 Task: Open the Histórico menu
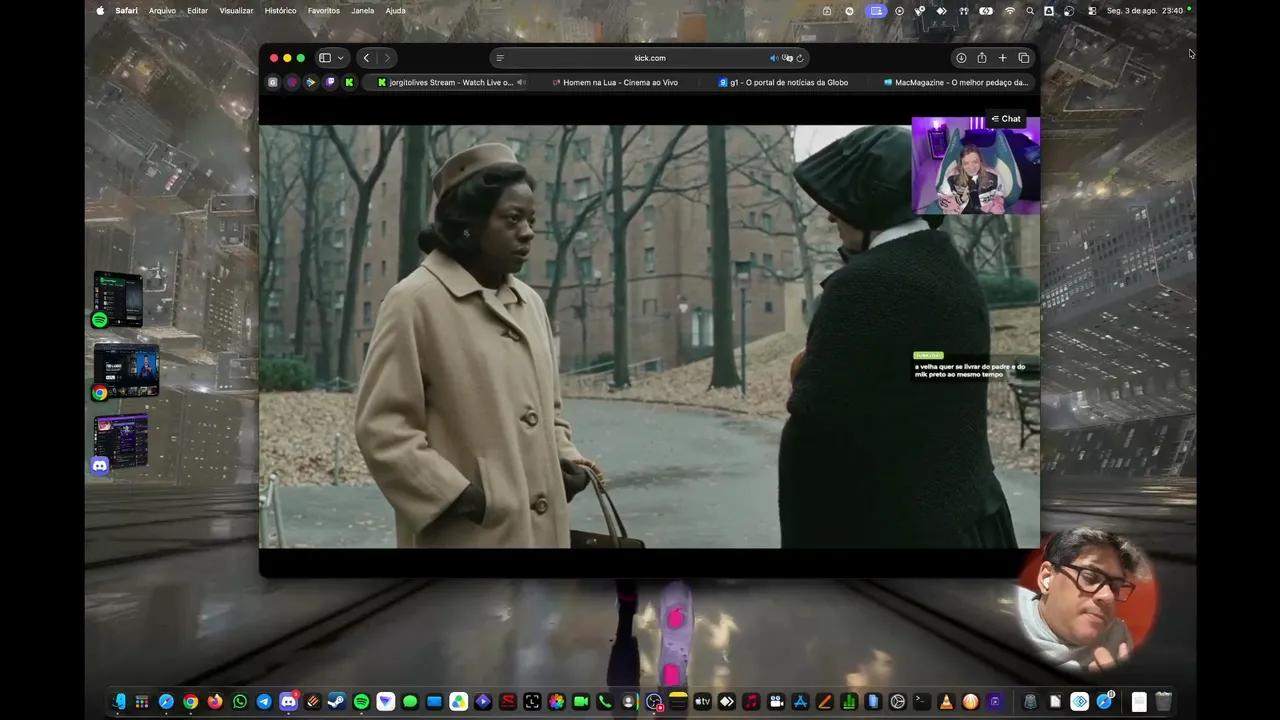click(280, 11)
